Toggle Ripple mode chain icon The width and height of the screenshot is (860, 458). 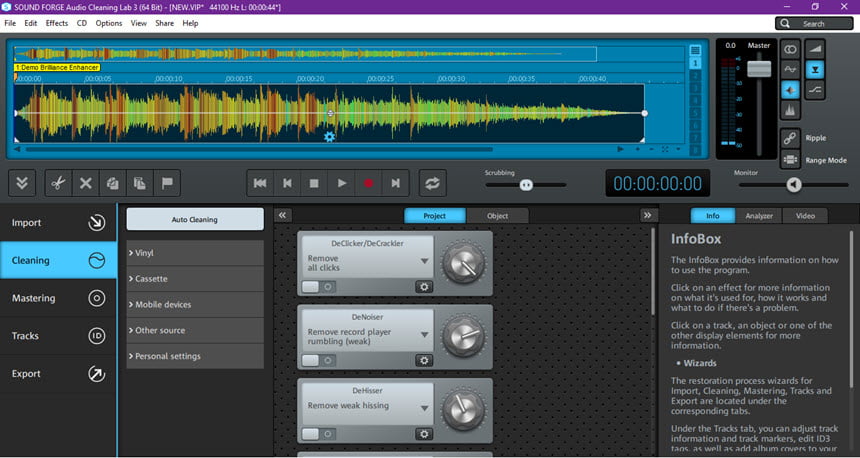click(790, 138)
